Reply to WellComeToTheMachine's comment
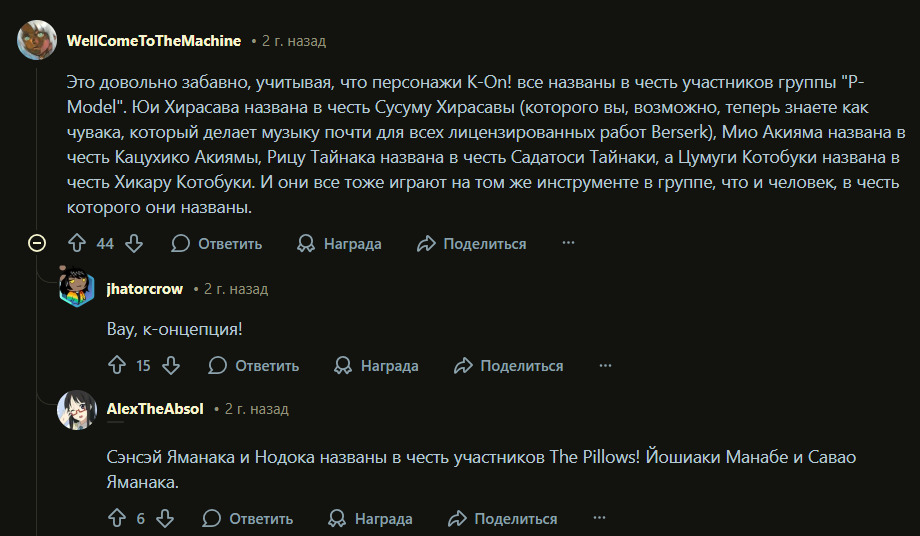Viewport: 920px width, 536px height. pyautogui.click(x=217, y=244)
